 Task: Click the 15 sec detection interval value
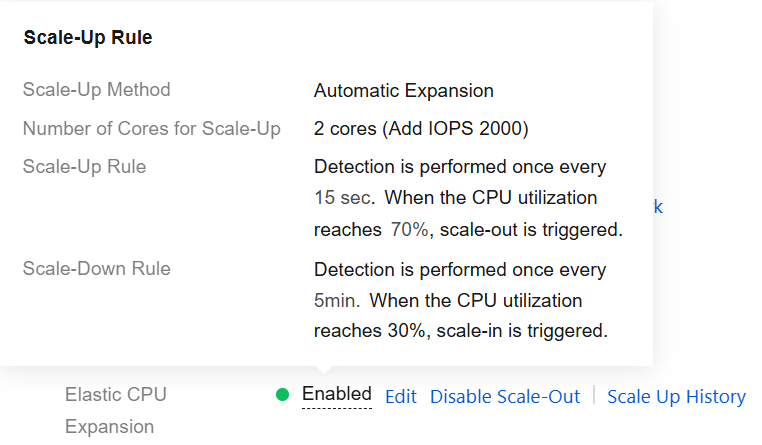point(344,198)
